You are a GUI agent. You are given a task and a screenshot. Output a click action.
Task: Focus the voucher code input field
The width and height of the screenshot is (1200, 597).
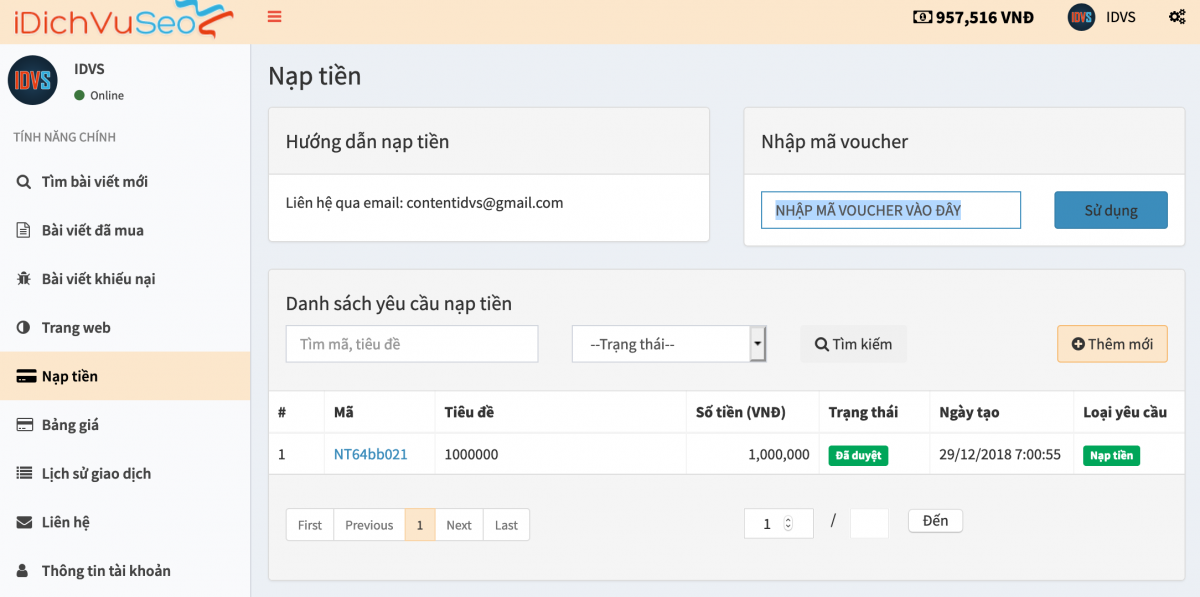point(890,210)
